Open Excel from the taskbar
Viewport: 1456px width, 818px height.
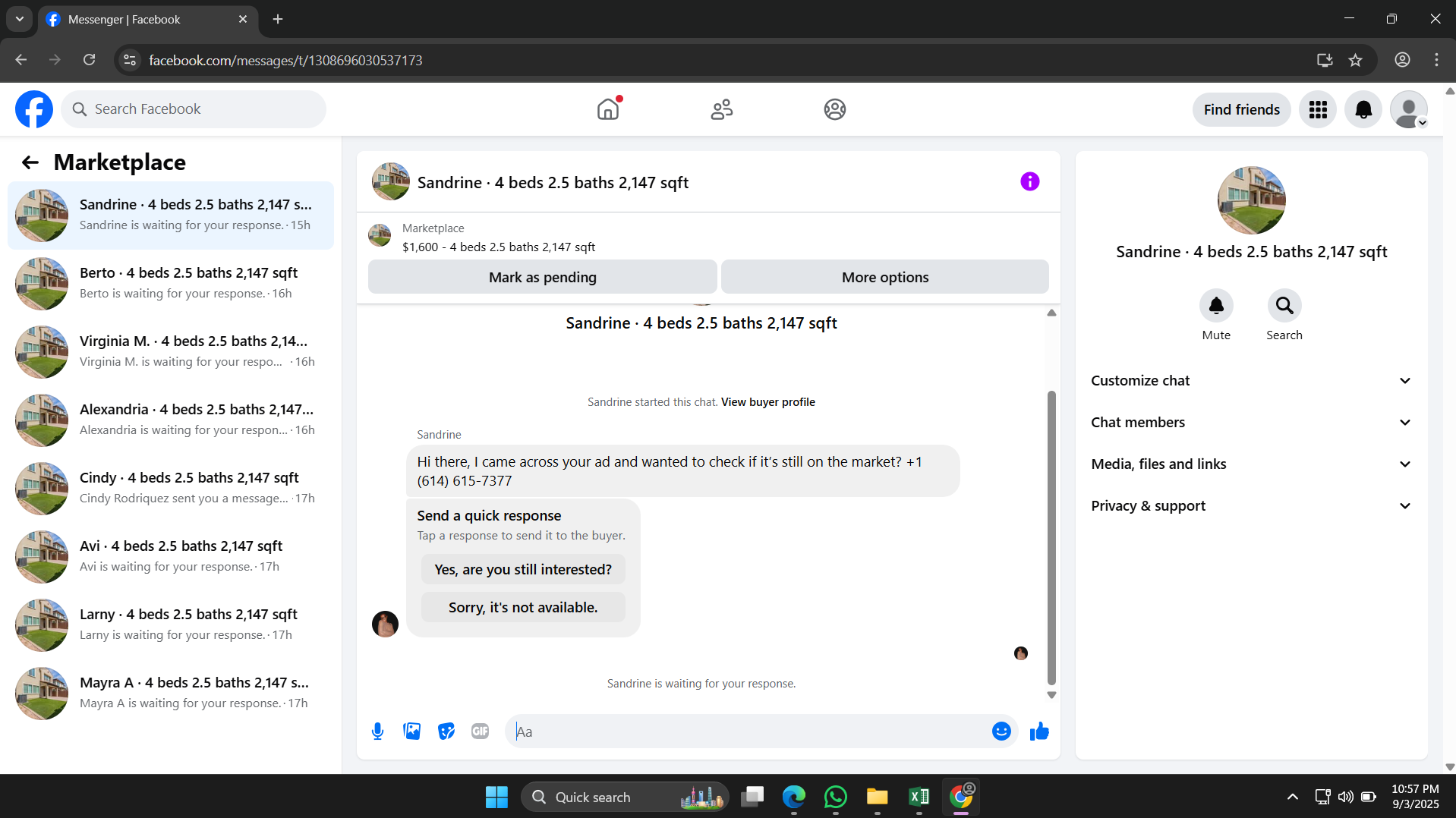coord(919,797)
